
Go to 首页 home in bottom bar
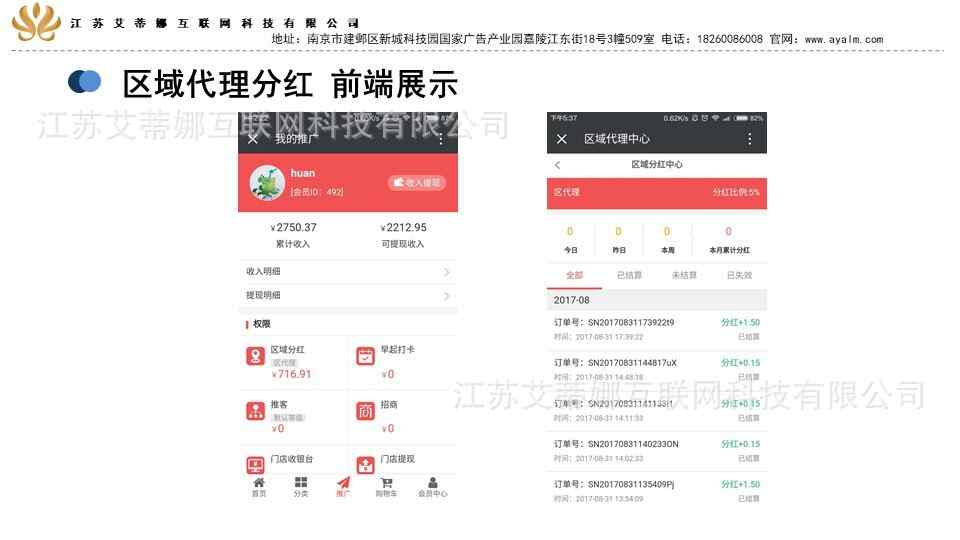[x=259, y=487]
